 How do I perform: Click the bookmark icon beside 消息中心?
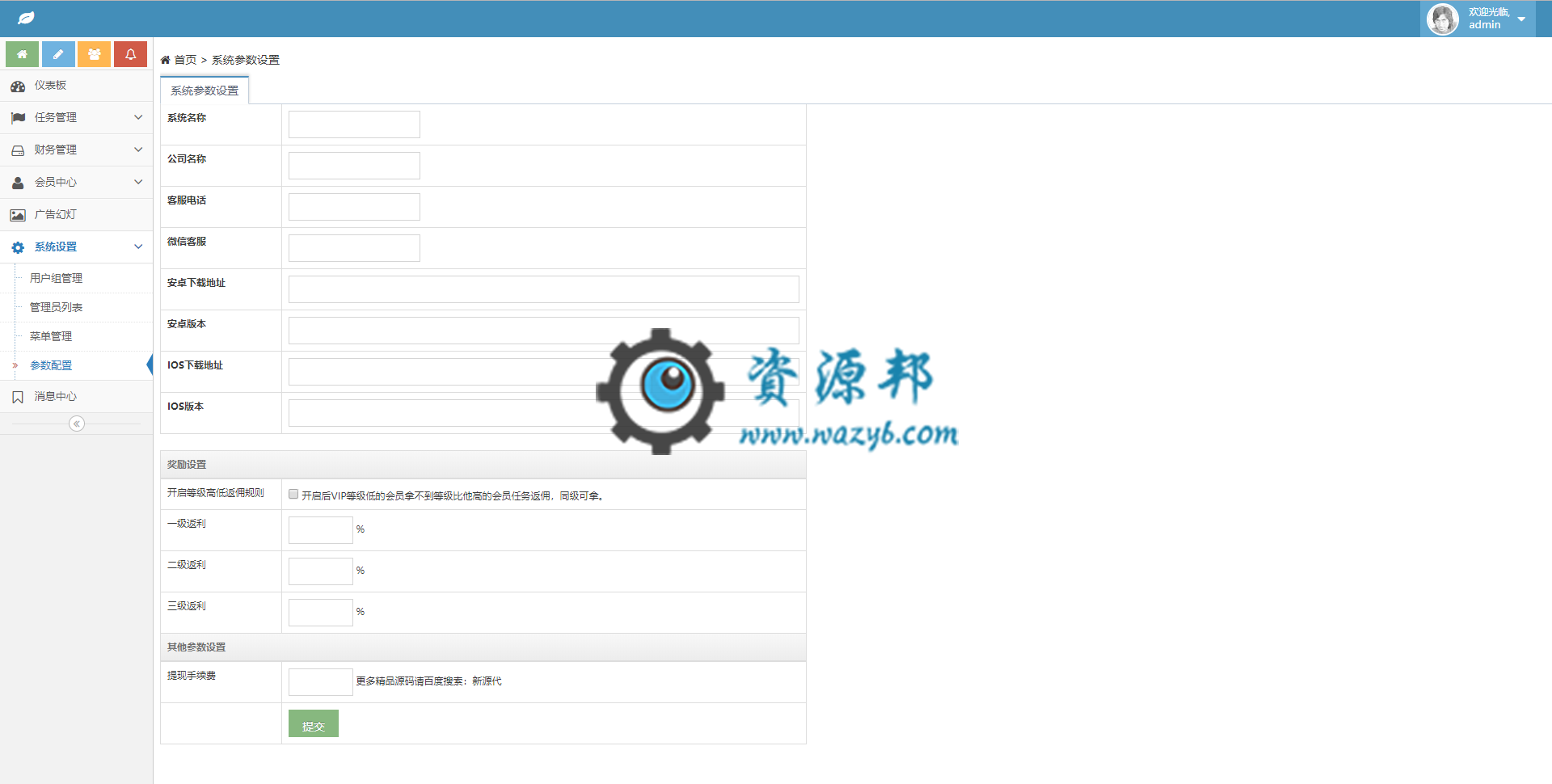(18, 397)
